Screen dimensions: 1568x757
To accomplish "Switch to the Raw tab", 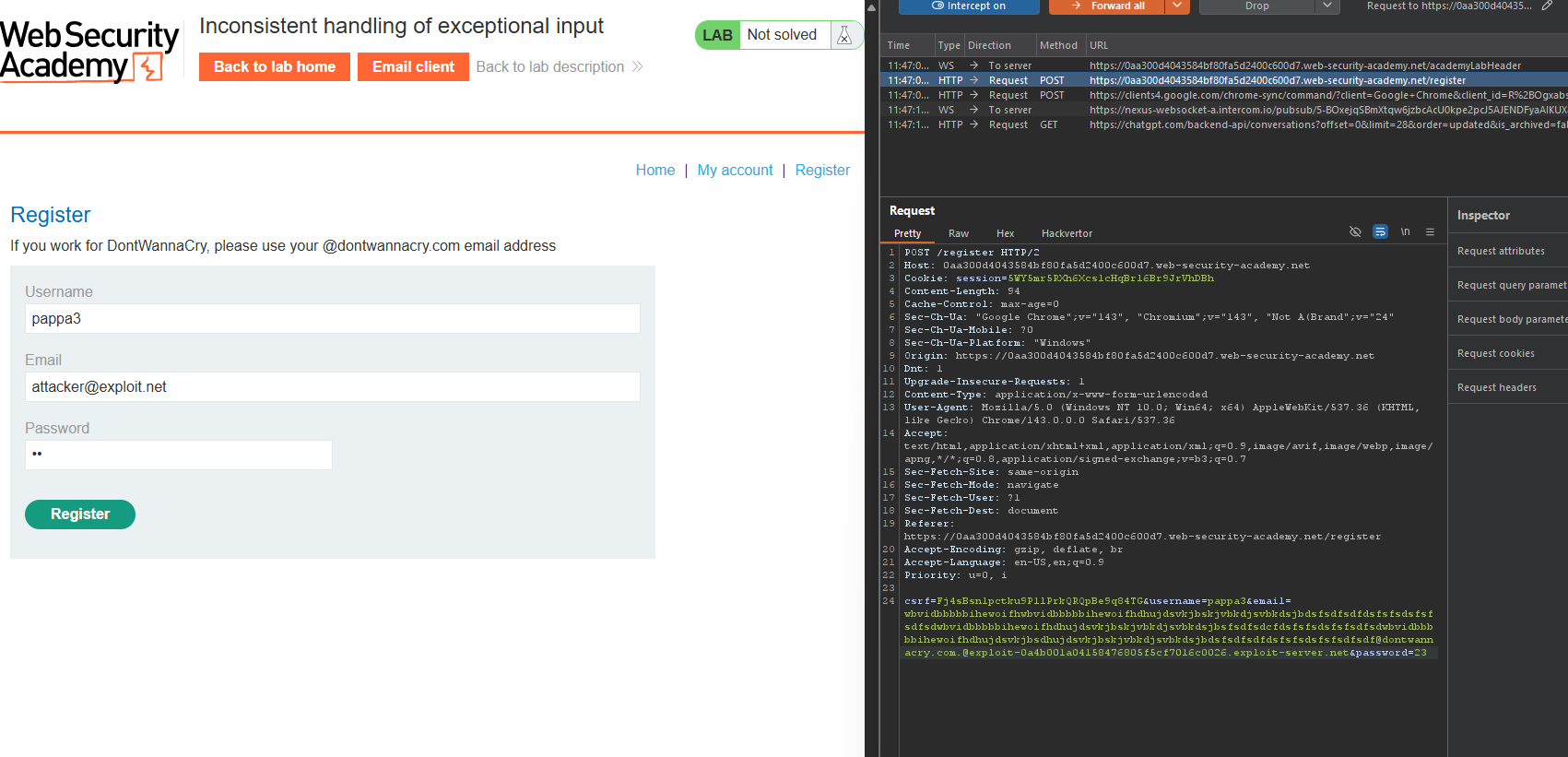I will tap(959, 233).
